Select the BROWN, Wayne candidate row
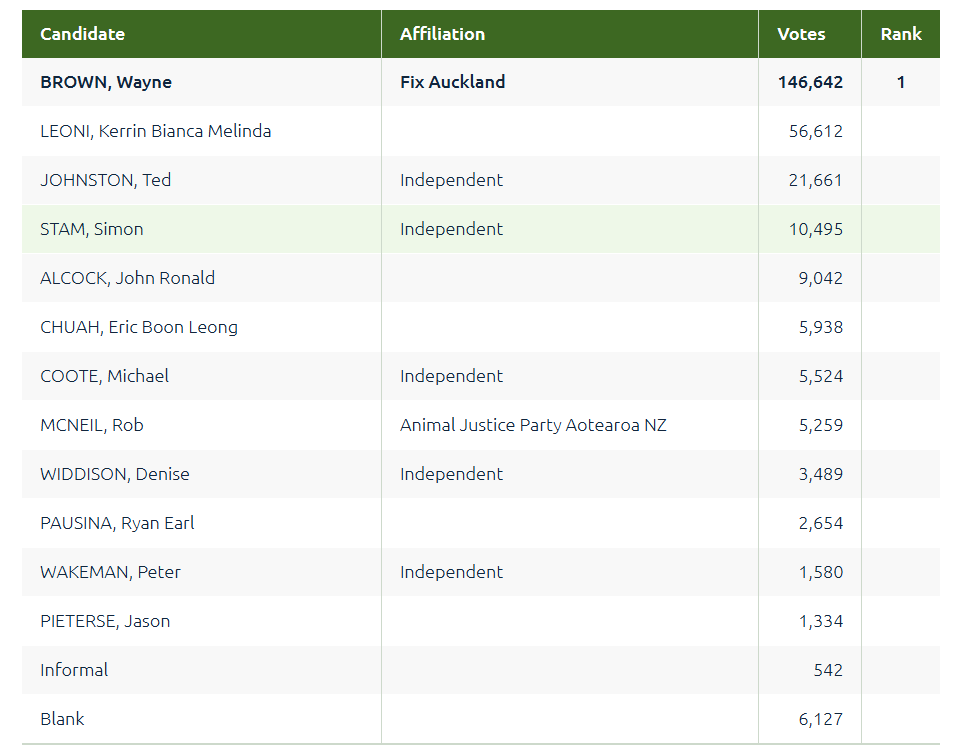The width and height of the screenshot is (960, 751). 106,82
